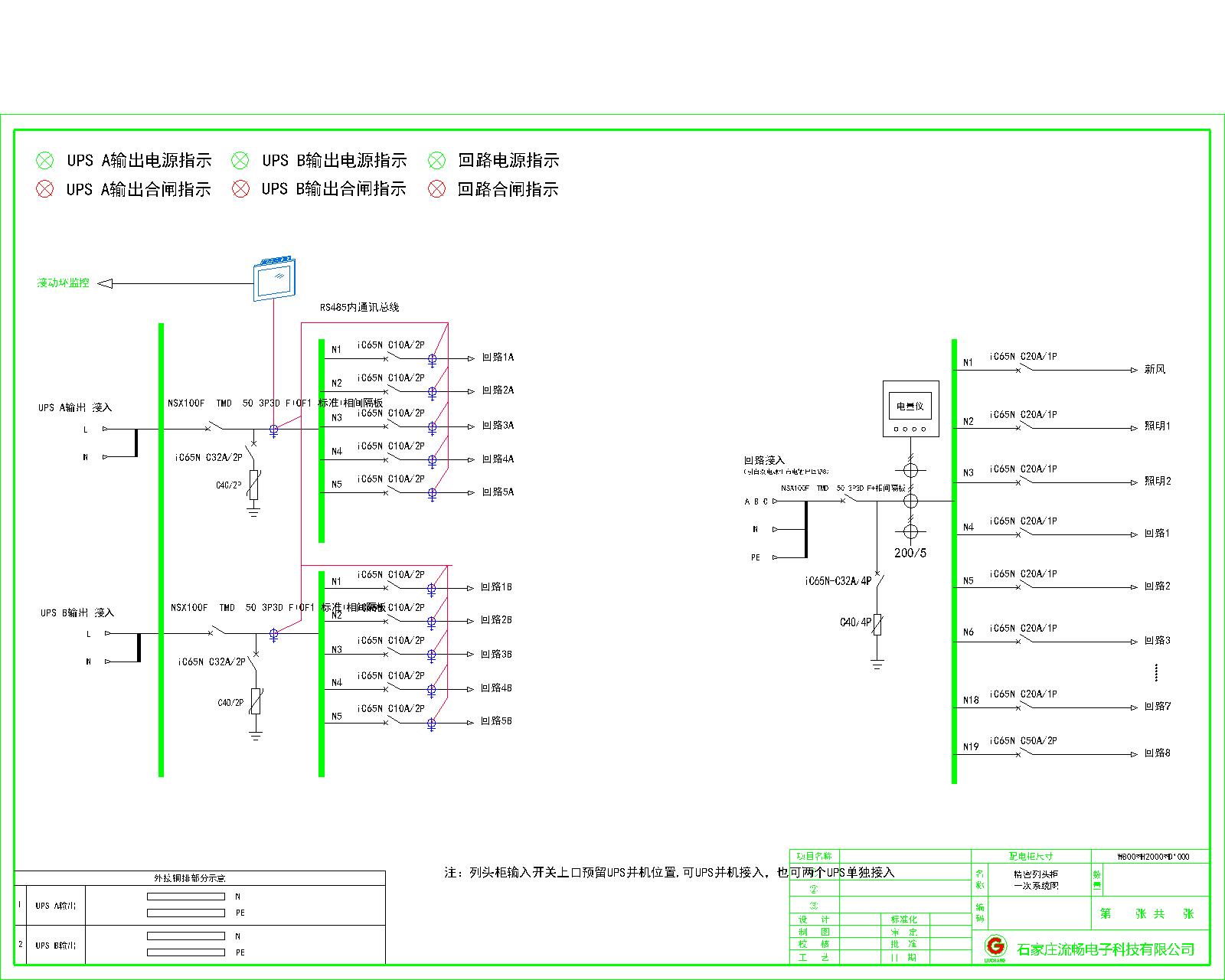Click the RS485内通讯总线 label
Viewport: 1225px width, 980px height.
(359, 307)
